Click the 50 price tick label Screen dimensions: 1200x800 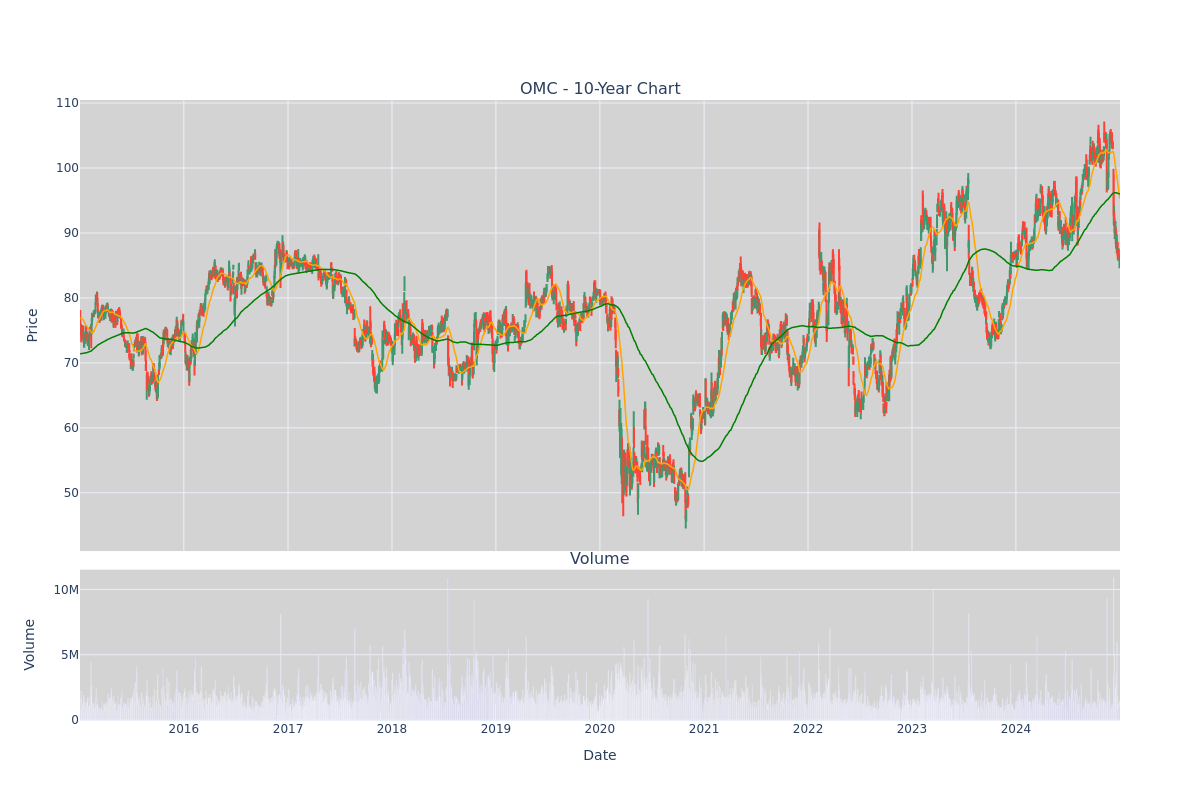click(71, 493)
